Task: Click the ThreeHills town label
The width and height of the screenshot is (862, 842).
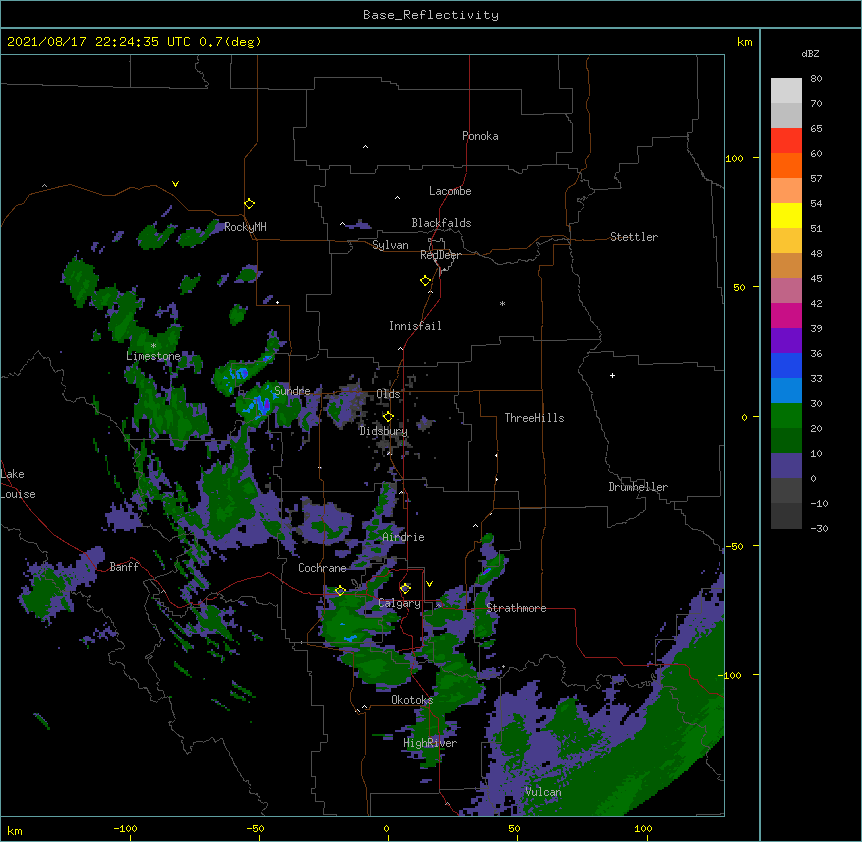Action: [534, 418]
